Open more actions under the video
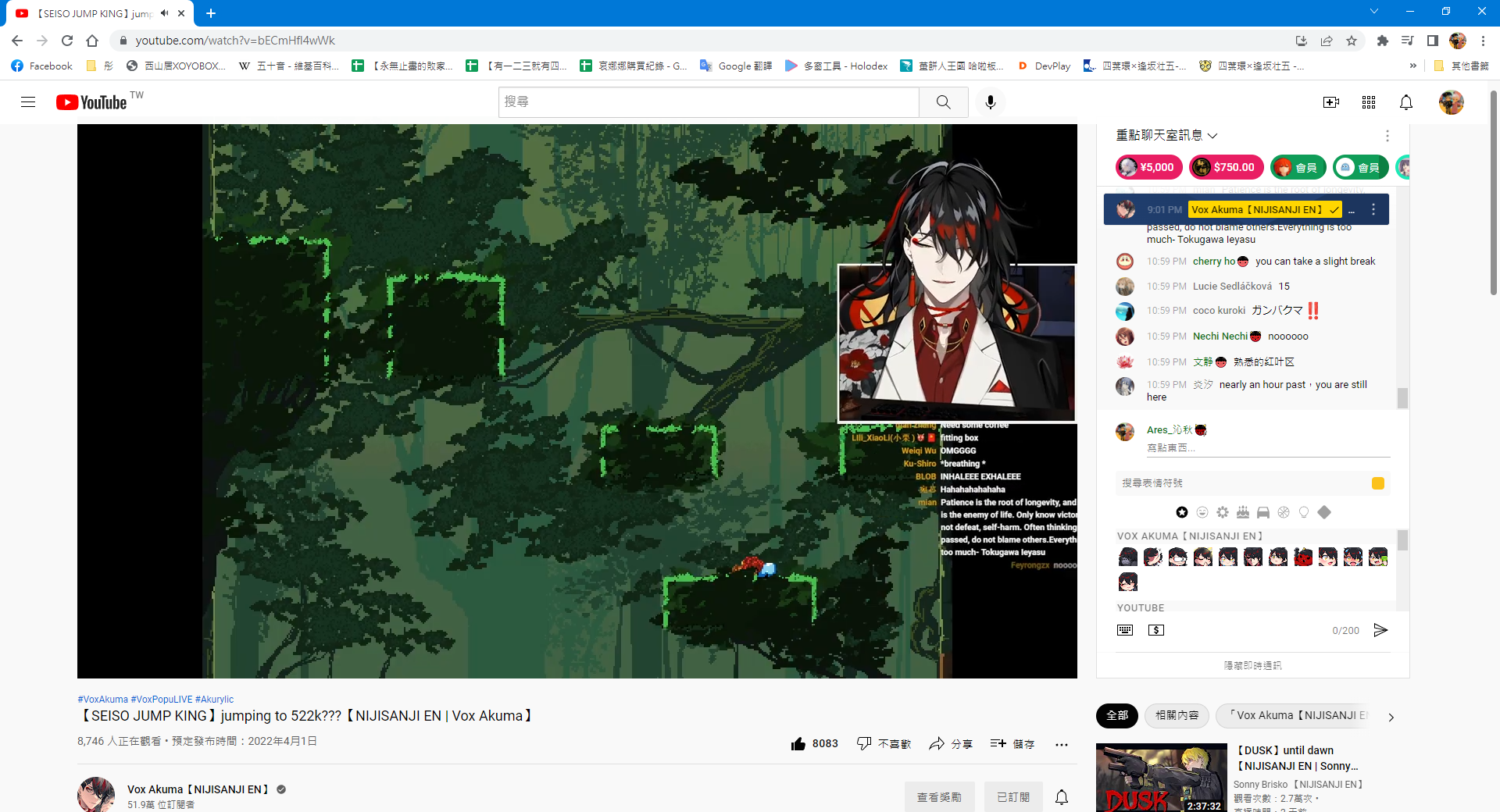 1062,744
